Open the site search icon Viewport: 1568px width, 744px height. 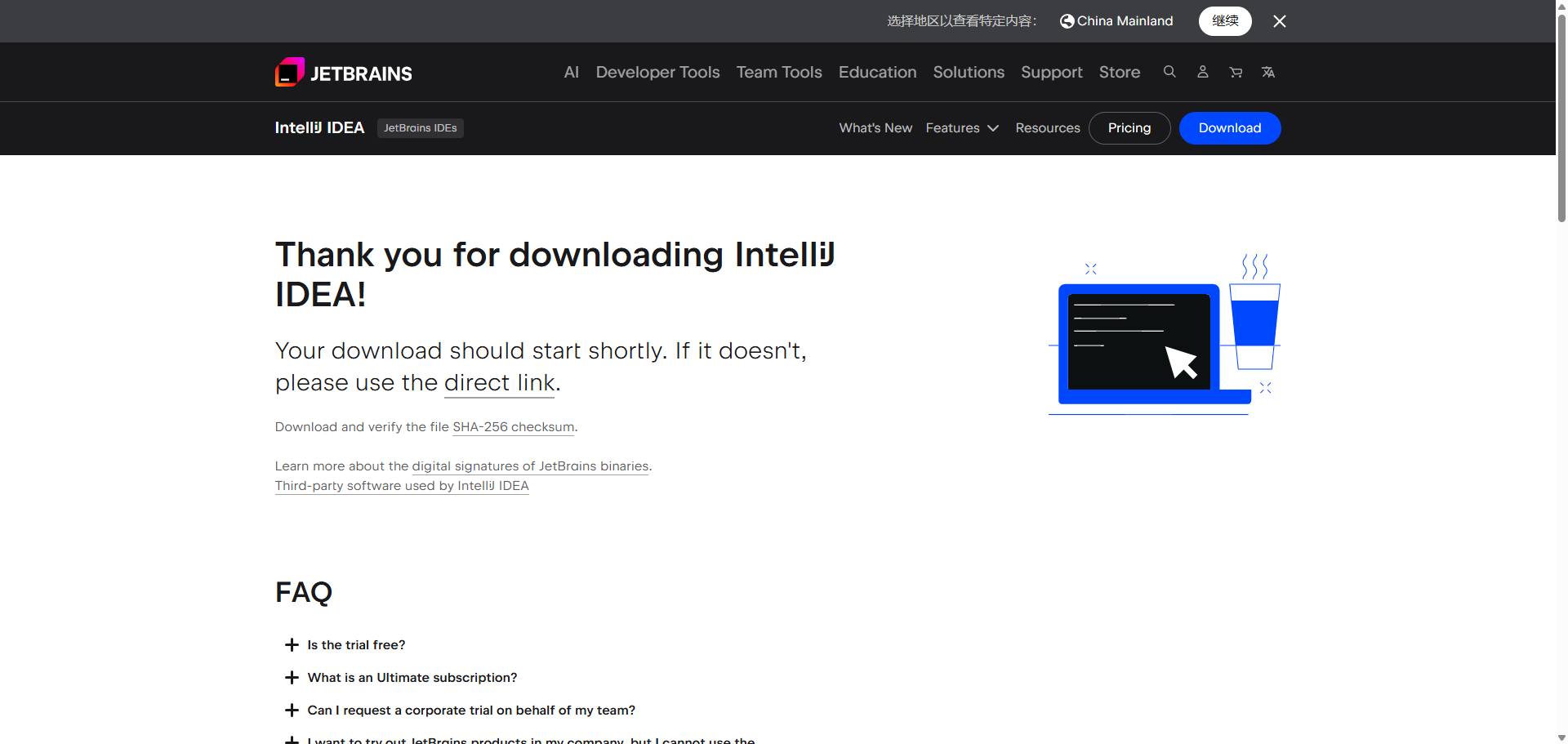[1169, 72]
